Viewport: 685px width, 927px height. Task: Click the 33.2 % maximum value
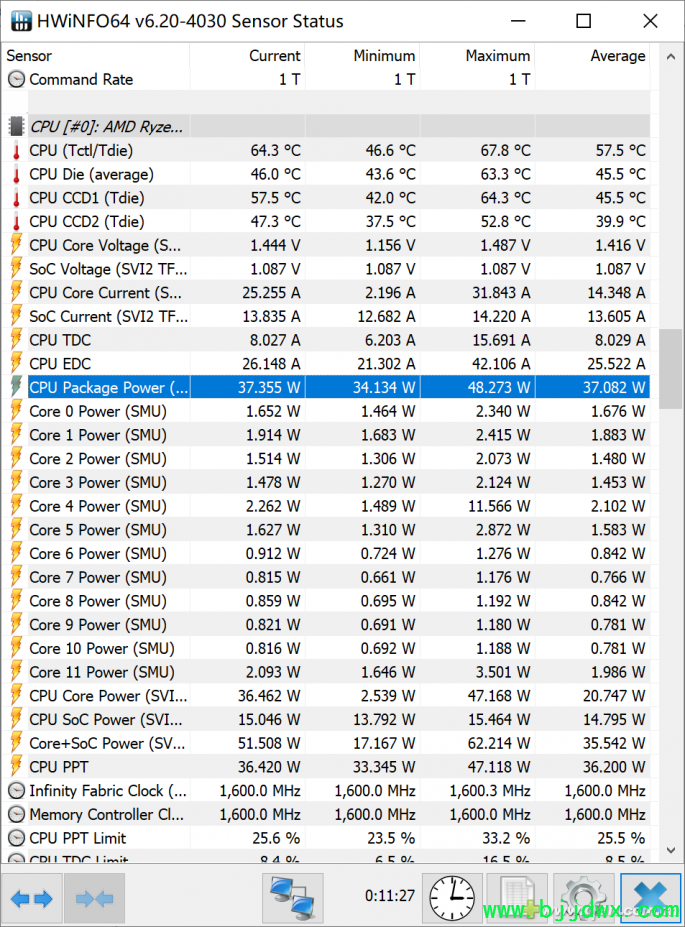(506, 838)
